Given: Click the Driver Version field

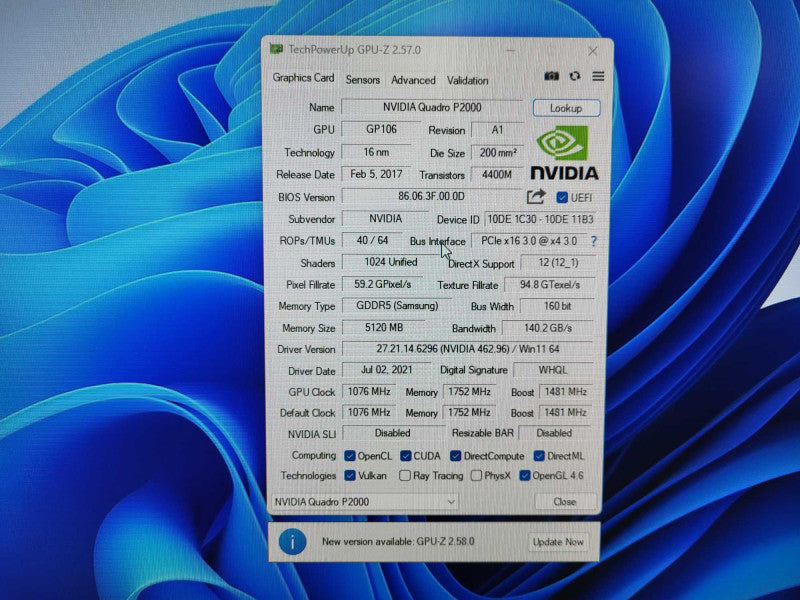Looking at the screenshot, I should click(x=467, y=349).
